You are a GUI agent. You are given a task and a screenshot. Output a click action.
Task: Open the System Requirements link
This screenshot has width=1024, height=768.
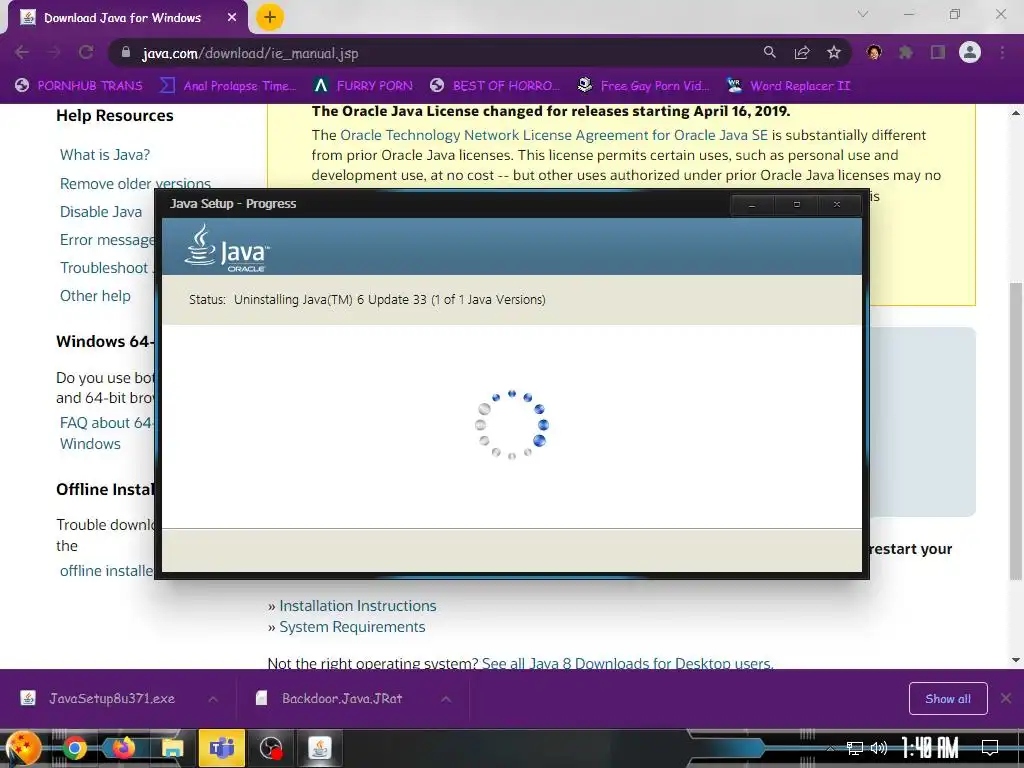coord(352,627)
